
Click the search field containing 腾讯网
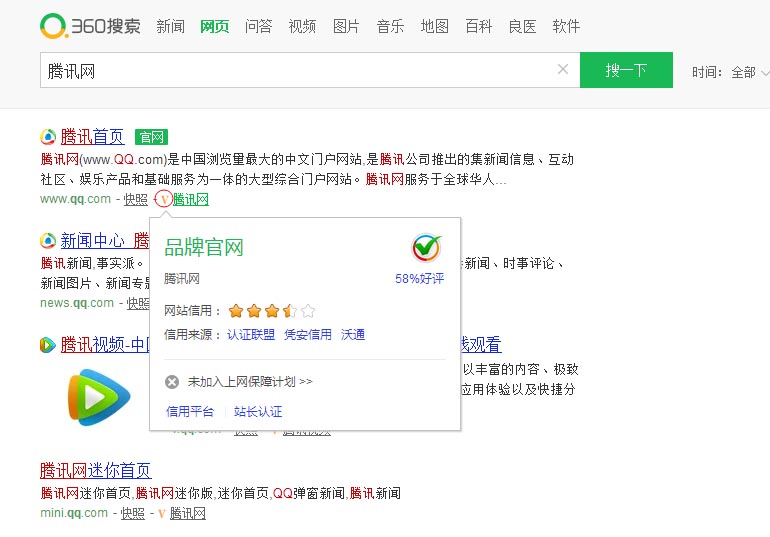pos(310,70)
